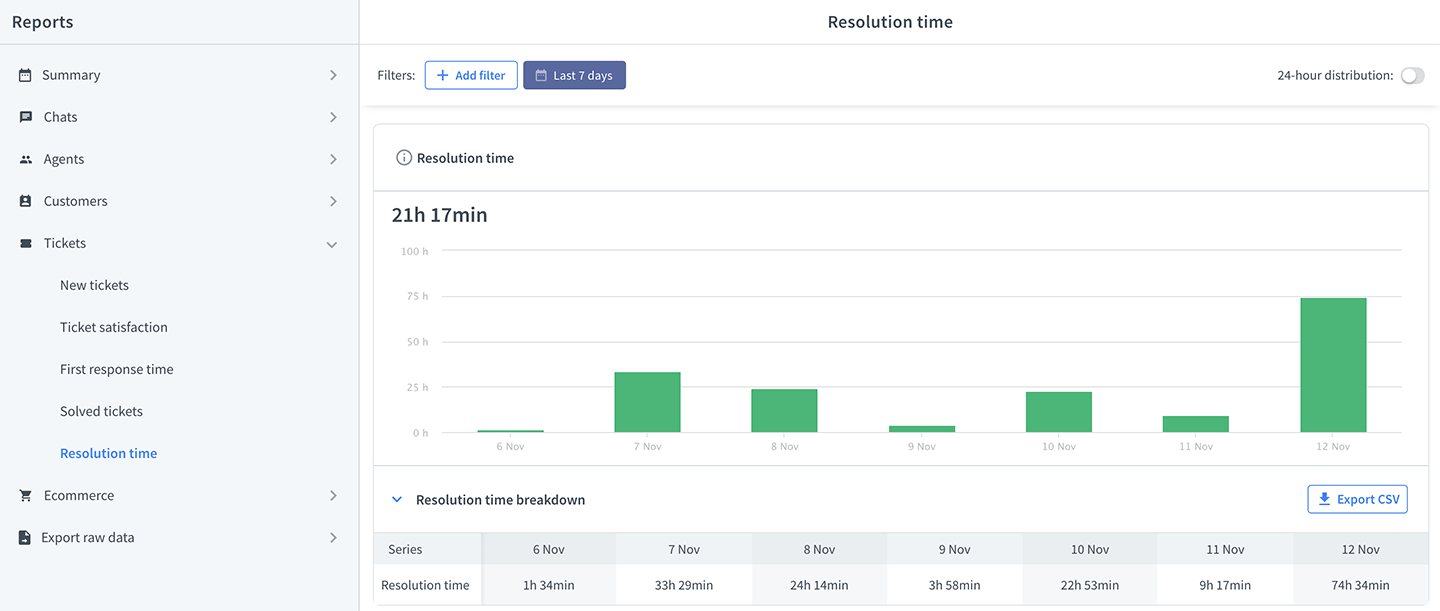
Task: Open the Customers menu label
Action: tap(75, 201)
